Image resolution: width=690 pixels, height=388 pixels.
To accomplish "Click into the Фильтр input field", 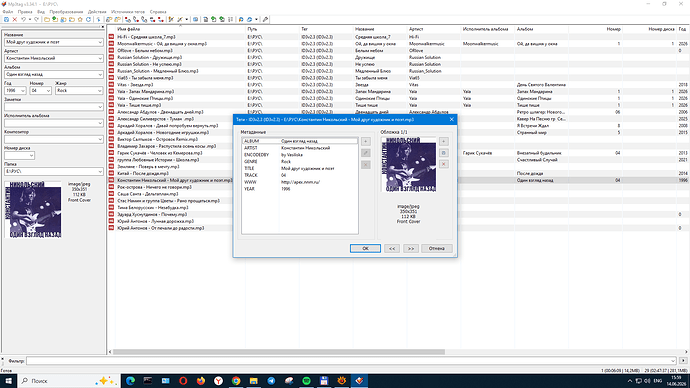I will pyautogui.click(x=348, y=361).
